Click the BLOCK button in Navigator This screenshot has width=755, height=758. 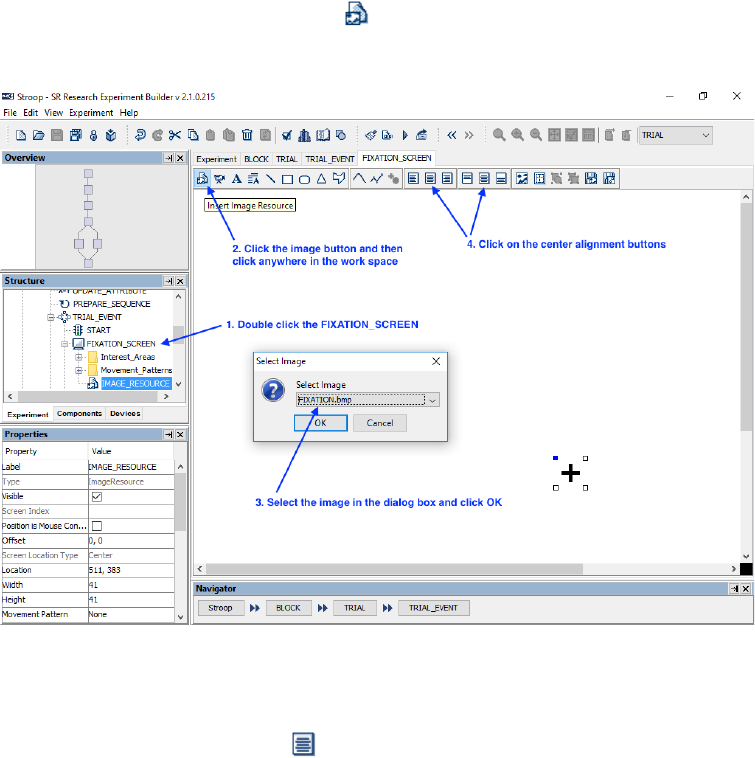(288, 608)
